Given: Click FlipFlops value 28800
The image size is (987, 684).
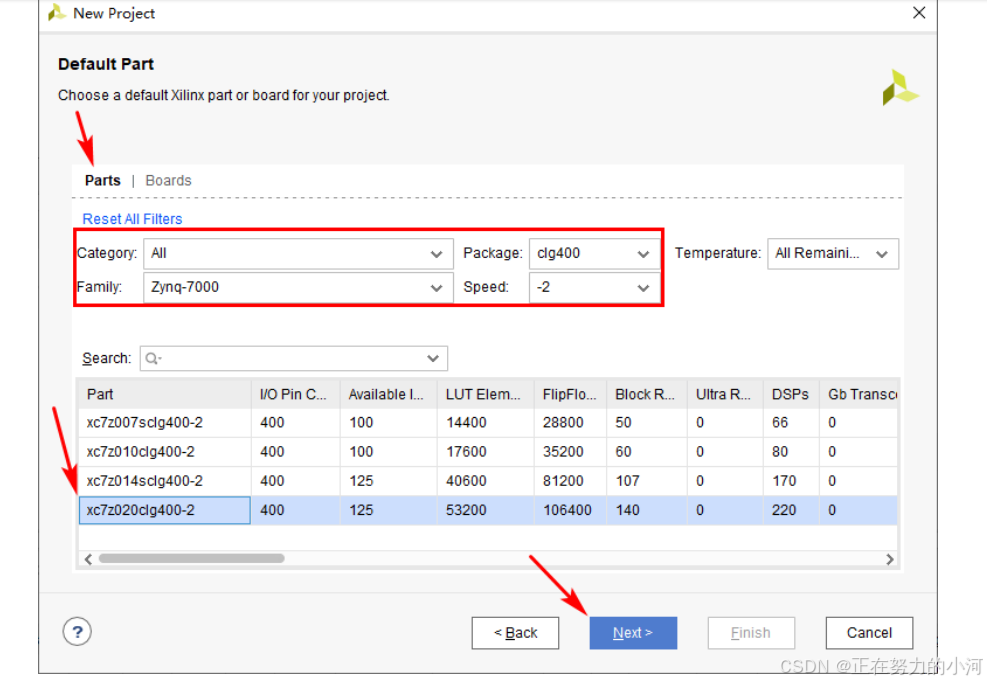Looking at the screenshot, I should point(563,422).
